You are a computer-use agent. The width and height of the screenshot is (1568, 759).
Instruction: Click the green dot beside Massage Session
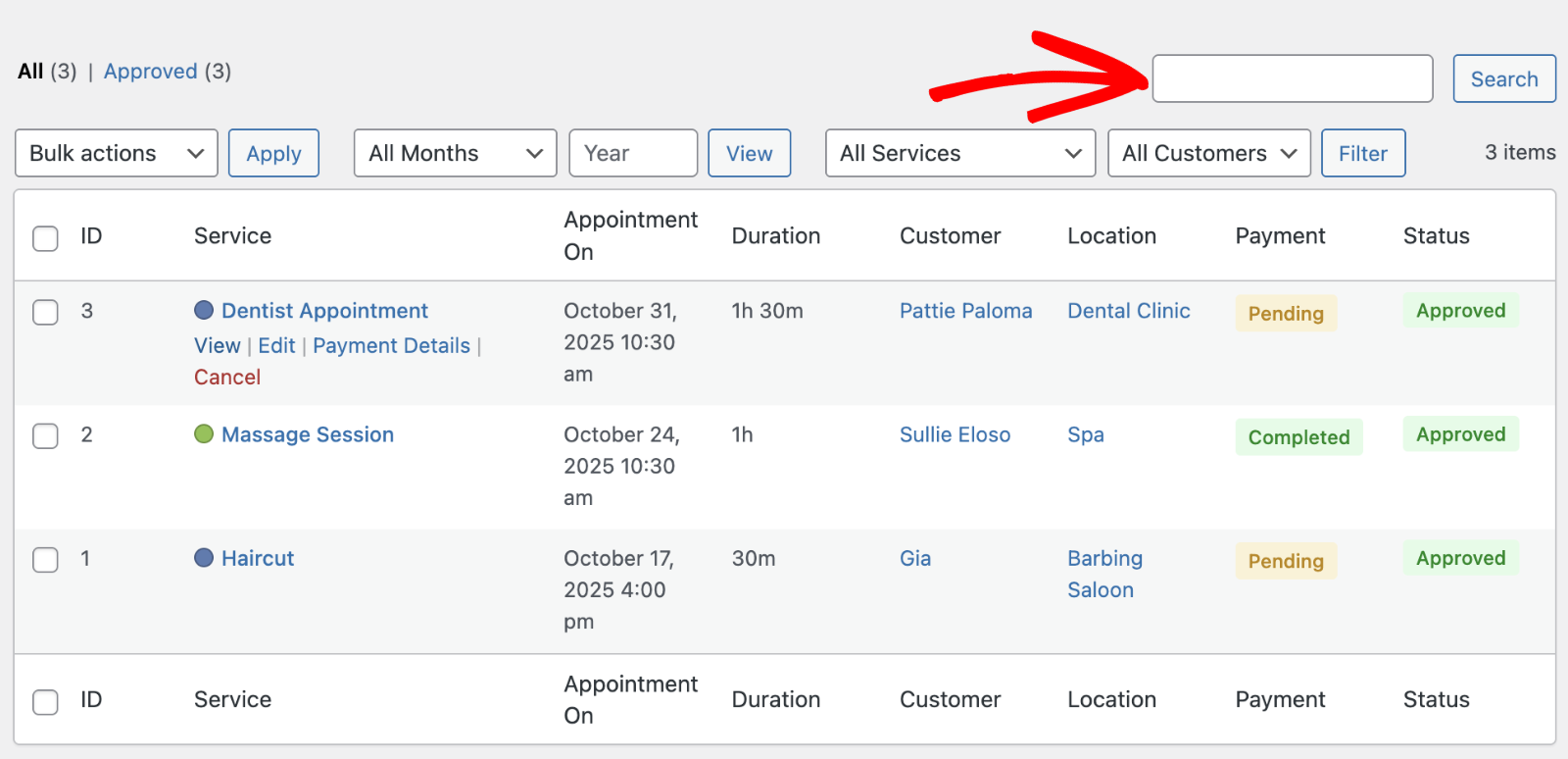click(204, 433)
